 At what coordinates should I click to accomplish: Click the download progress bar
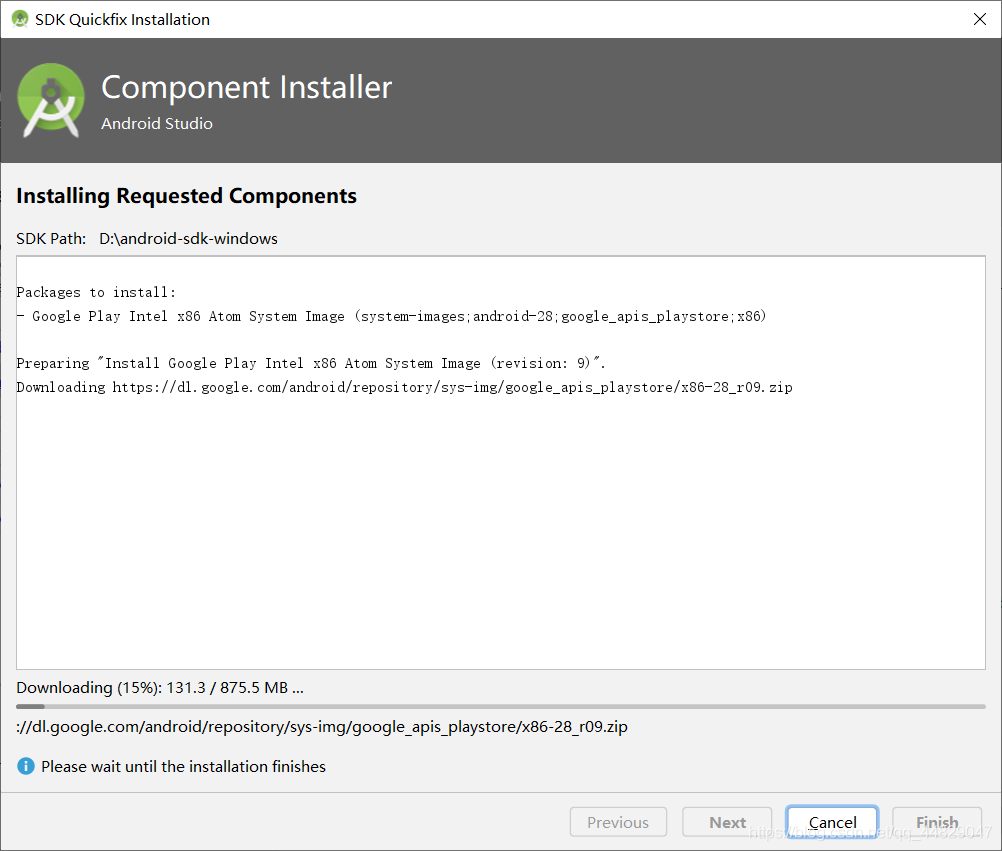click(501, 707)
